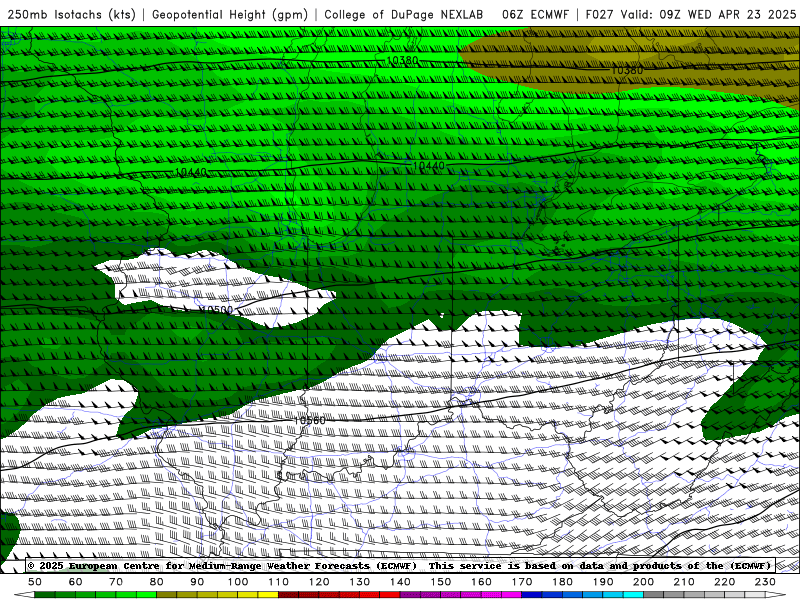Click the 160 value on the color scale
Screen dimensions: 800x600
(x=481, y=582)
